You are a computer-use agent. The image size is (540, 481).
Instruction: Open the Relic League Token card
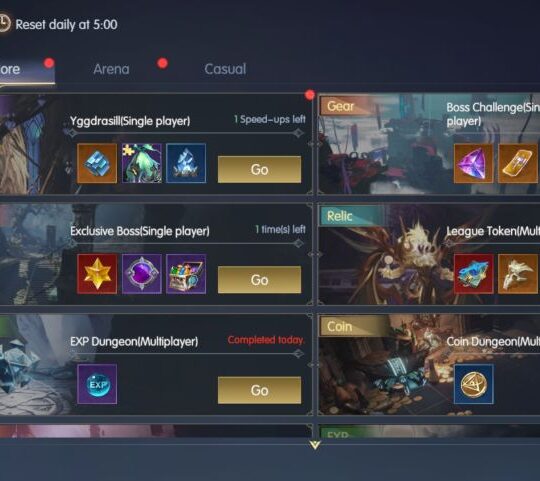click(429, 255)
